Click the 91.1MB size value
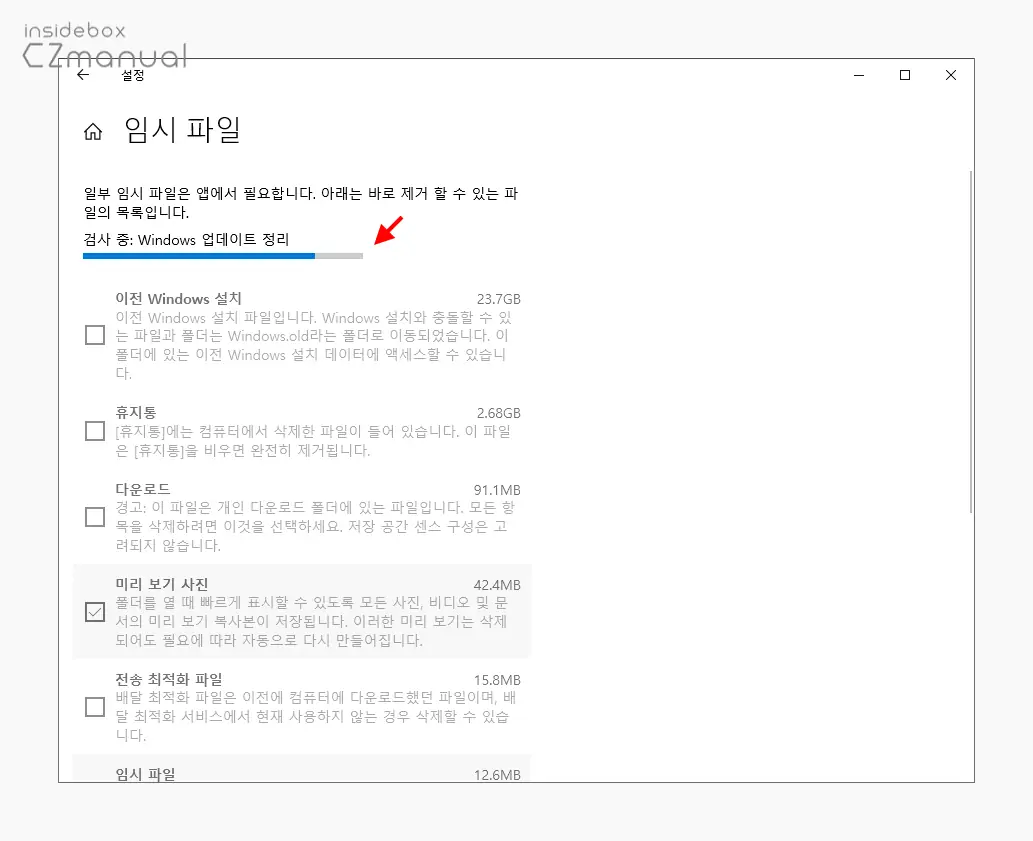Image resolution: width=1033 pixels, height=841 pixels. point(497,490)
